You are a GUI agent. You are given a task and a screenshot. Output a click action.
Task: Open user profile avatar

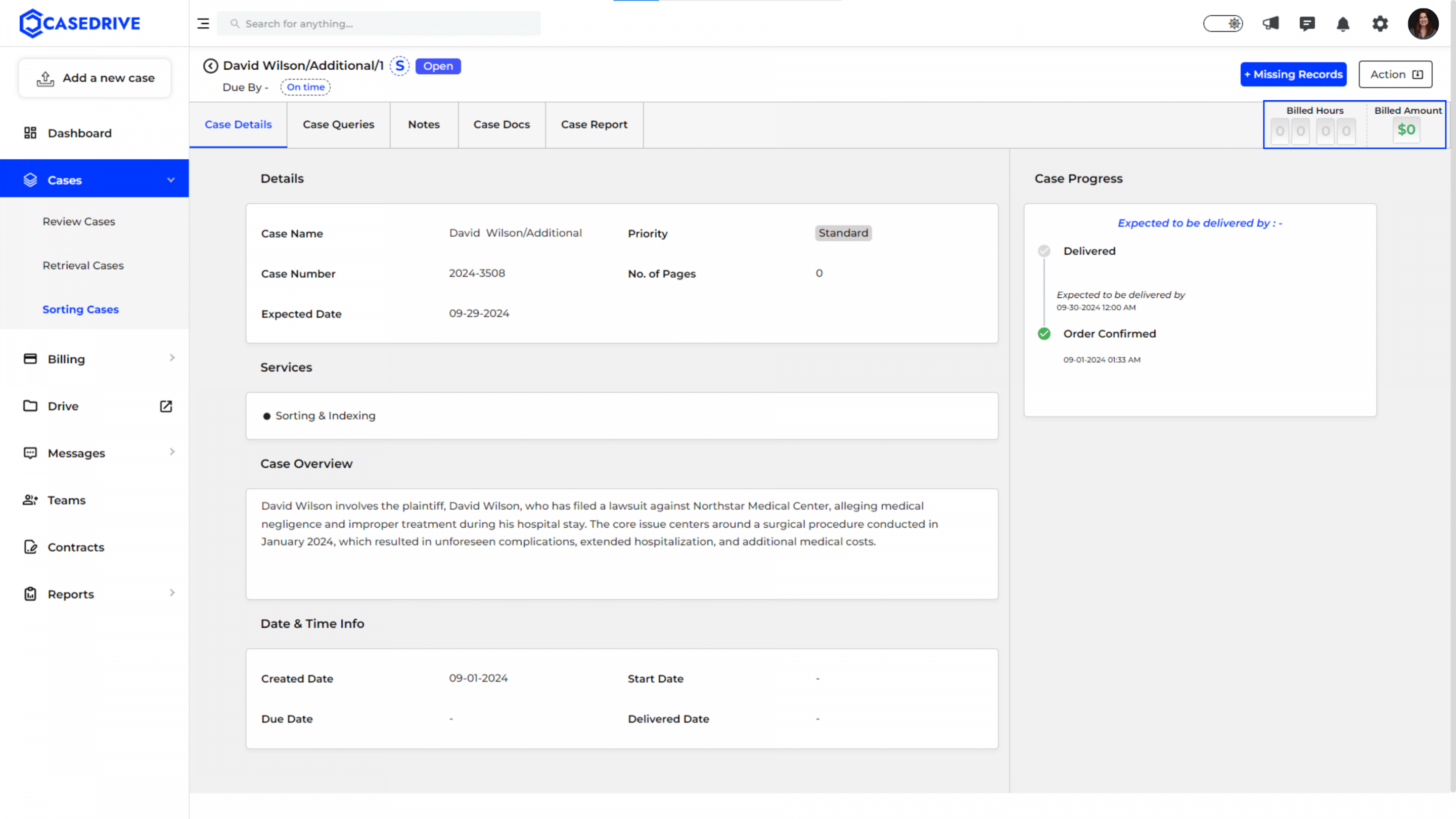(1423, 24)
